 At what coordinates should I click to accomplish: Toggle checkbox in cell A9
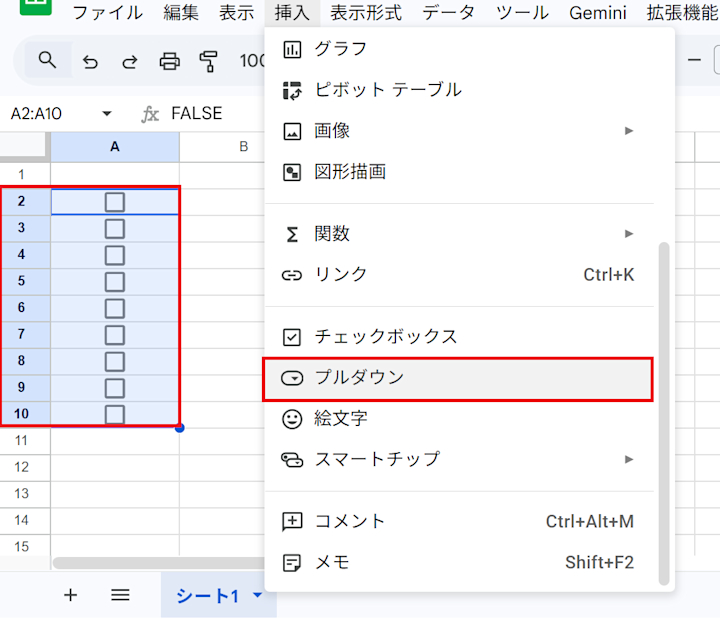tap(115, 388)
